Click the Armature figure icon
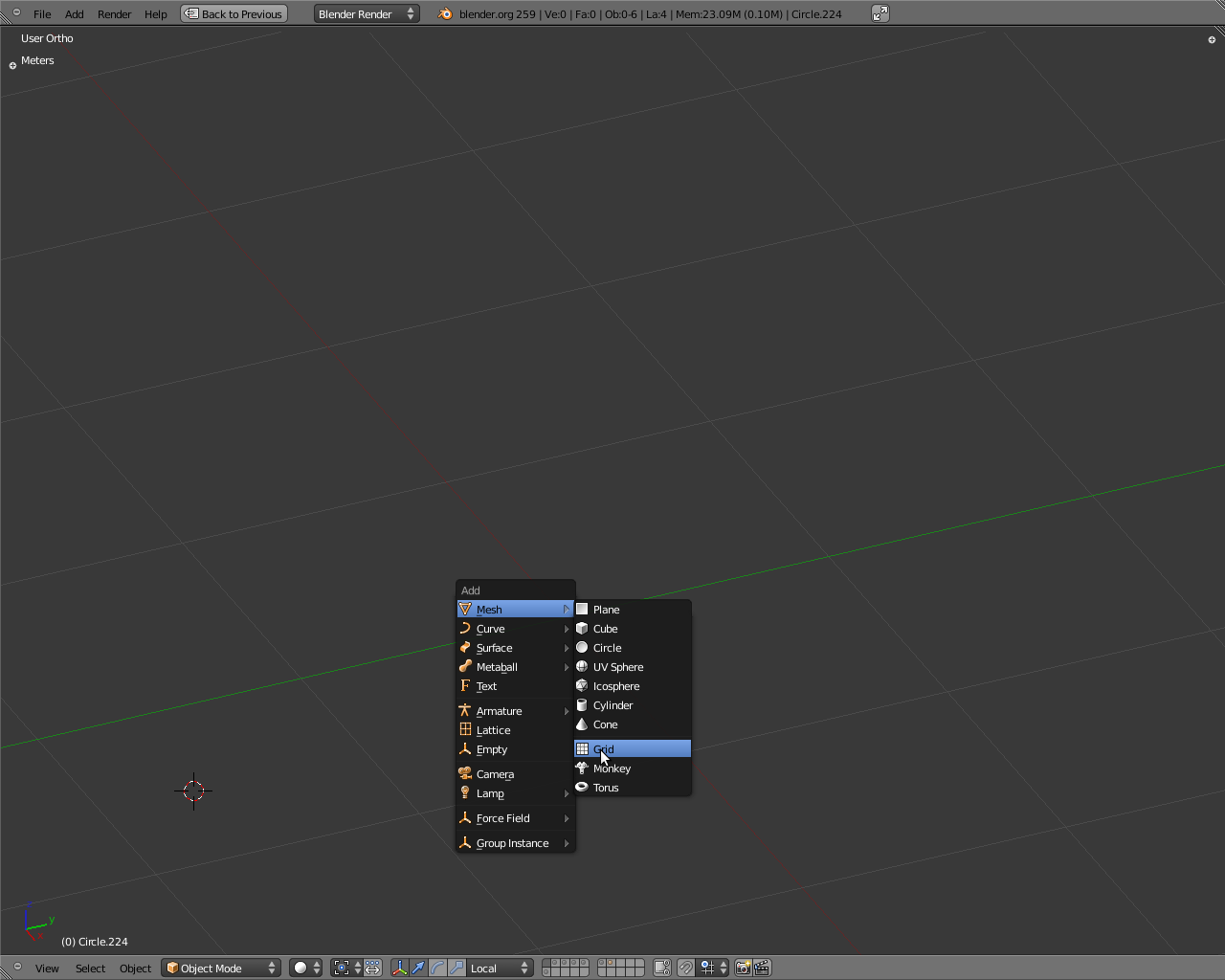This screenshot has width=1225, height=980. click(465, 710)
